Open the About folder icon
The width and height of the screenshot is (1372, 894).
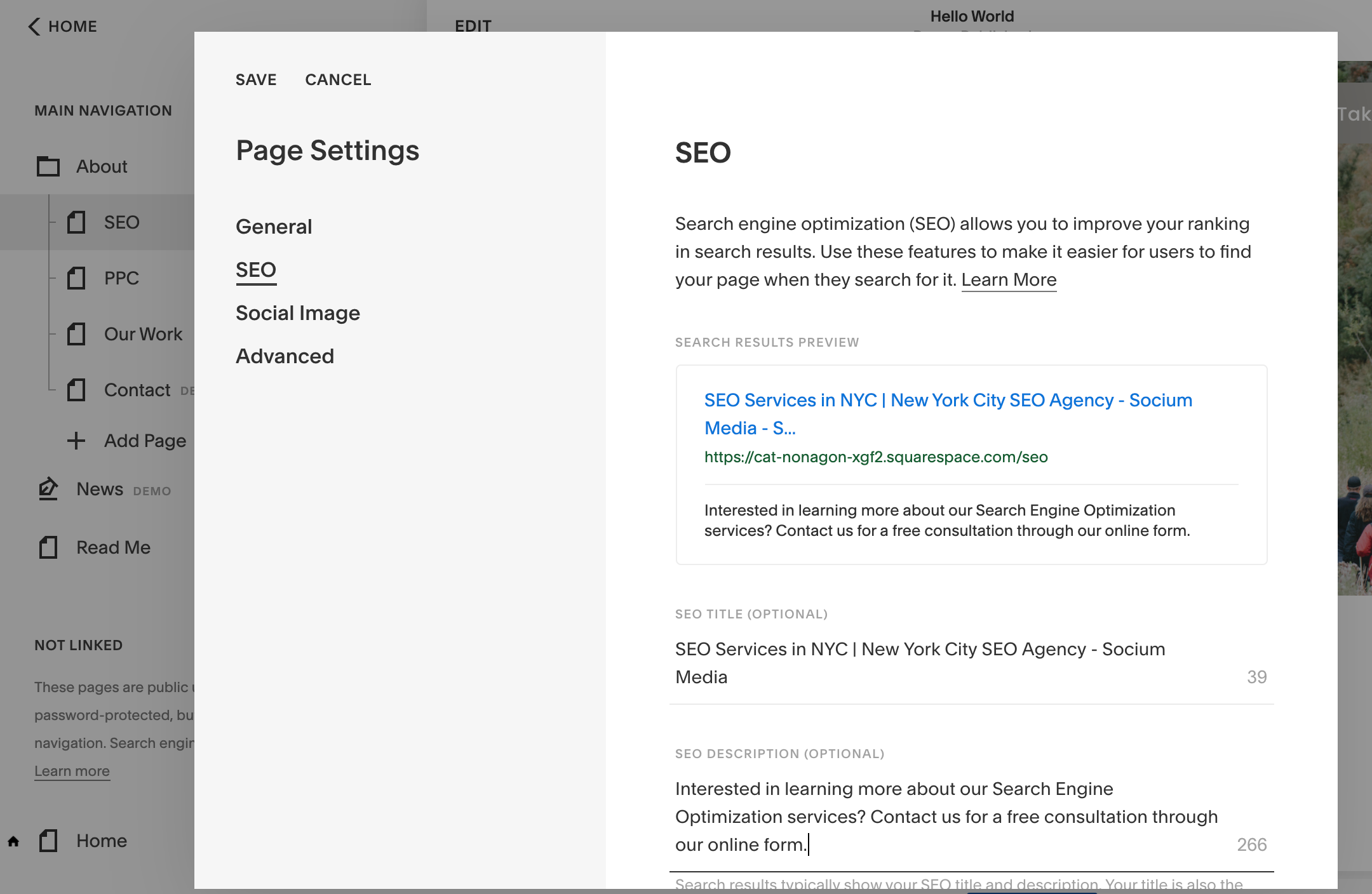point(48,166)
